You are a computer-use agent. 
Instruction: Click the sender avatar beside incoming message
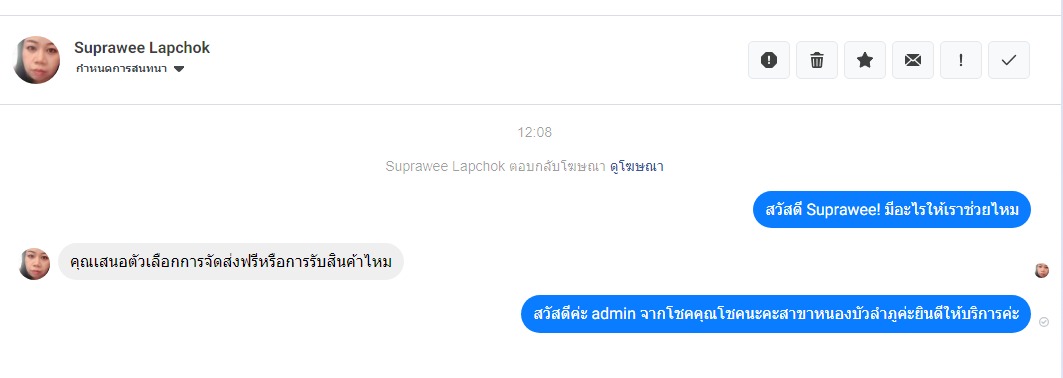[35, 264]
